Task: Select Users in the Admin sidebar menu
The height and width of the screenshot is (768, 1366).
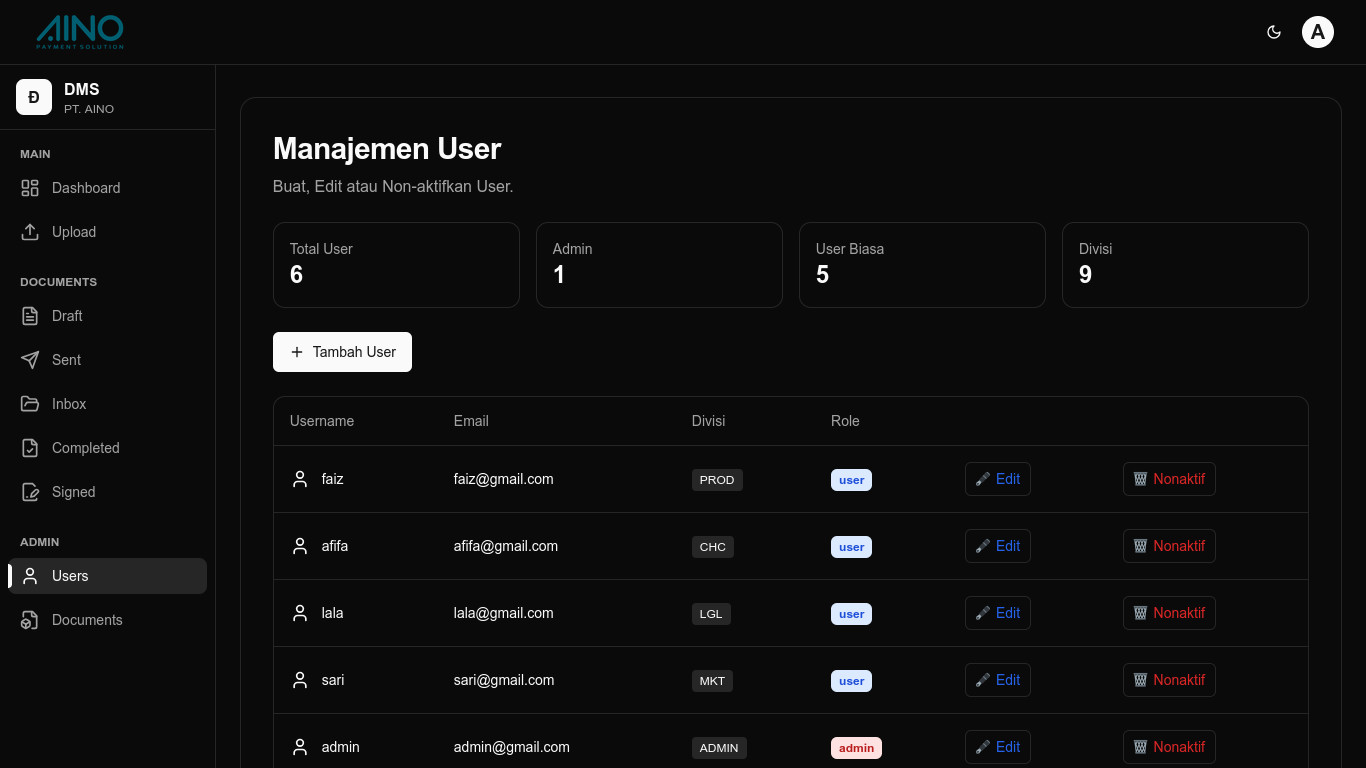Action: pos(70,576)
